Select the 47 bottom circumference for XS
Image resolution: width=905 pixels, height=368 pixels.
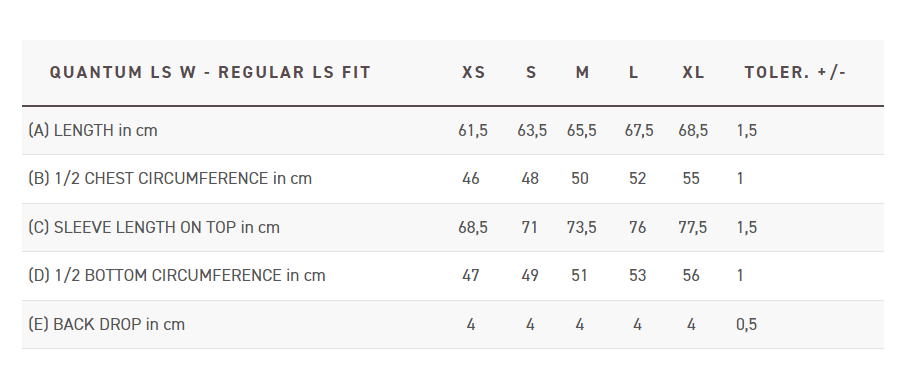pos(471,276)
